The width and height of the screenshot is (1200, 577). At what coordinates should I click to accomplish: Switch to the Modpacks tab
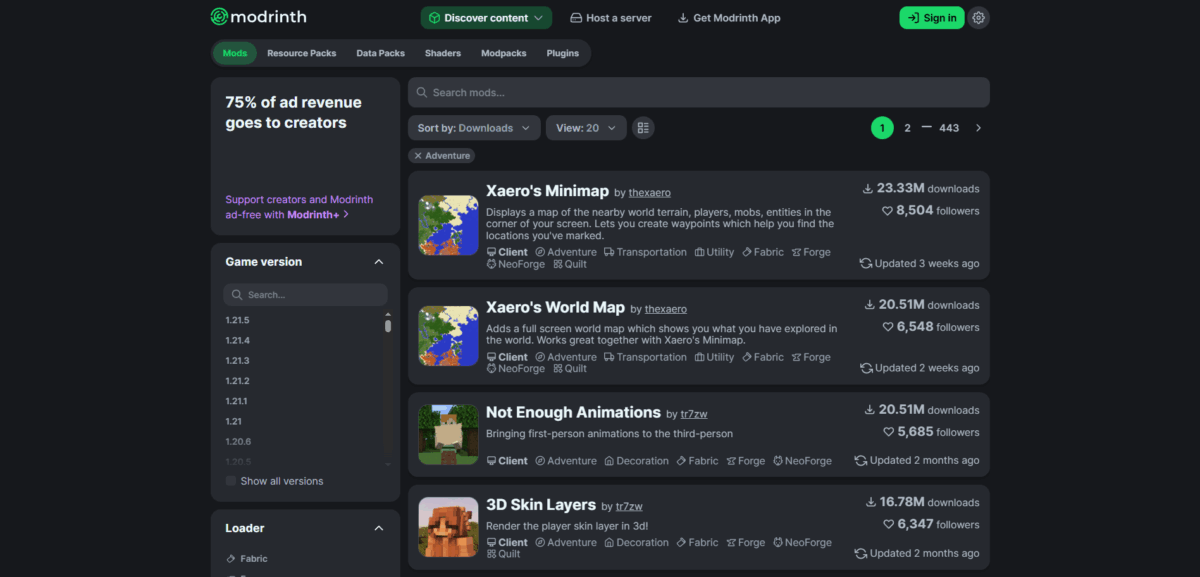503,53
